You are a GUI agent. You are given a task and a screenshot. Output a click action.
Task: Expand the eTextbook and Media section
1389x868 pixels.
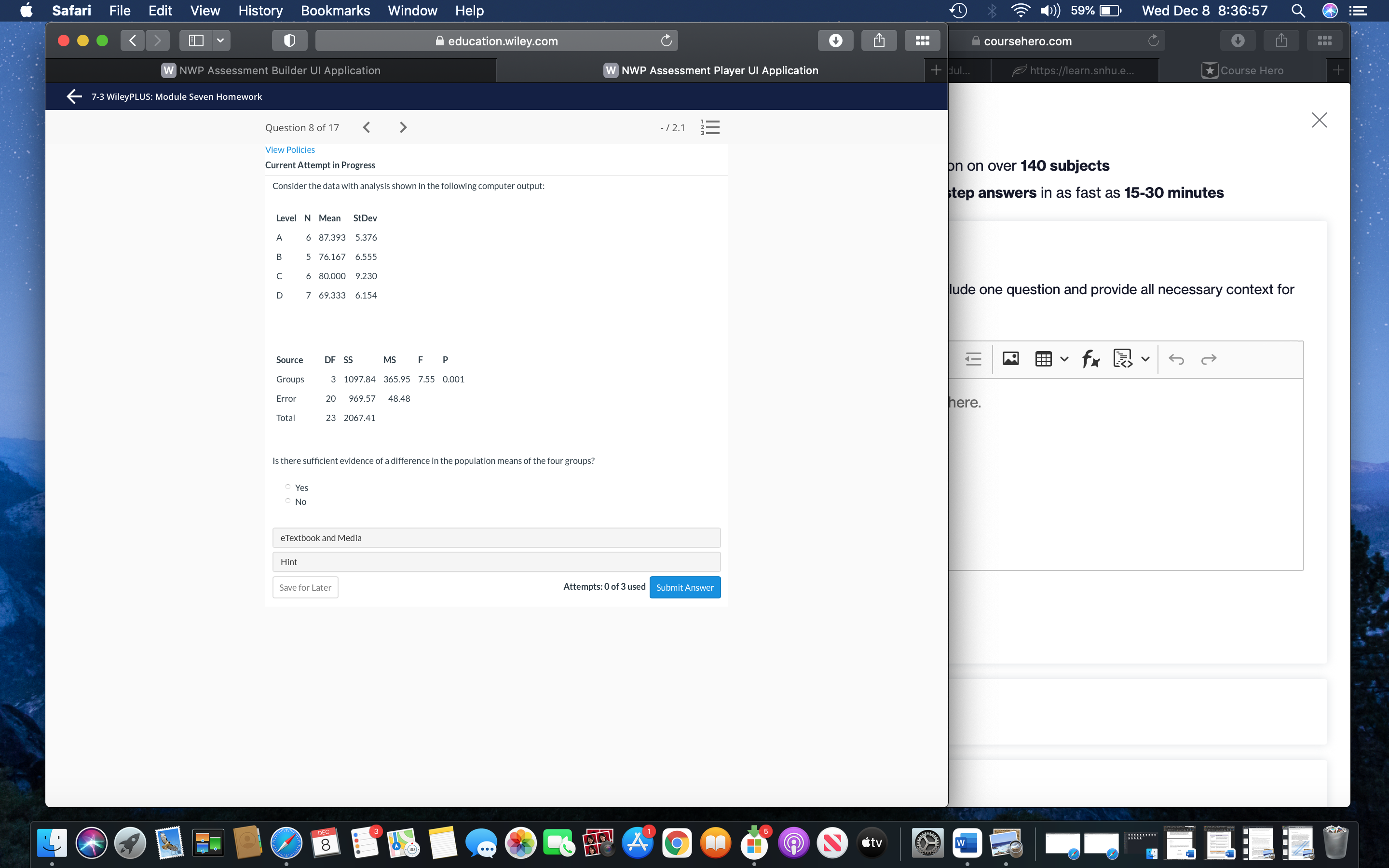(496, 537)
